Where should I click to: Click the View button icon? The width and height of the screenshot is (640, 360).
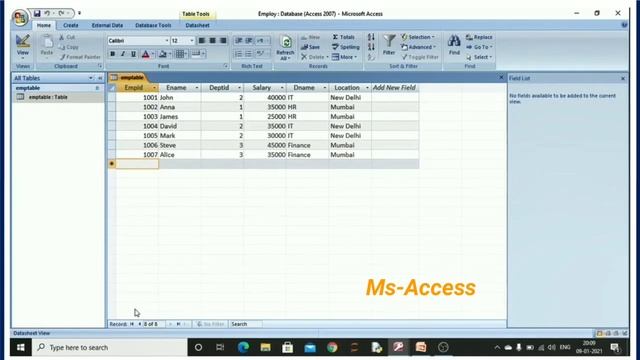(x=23, y=42)
